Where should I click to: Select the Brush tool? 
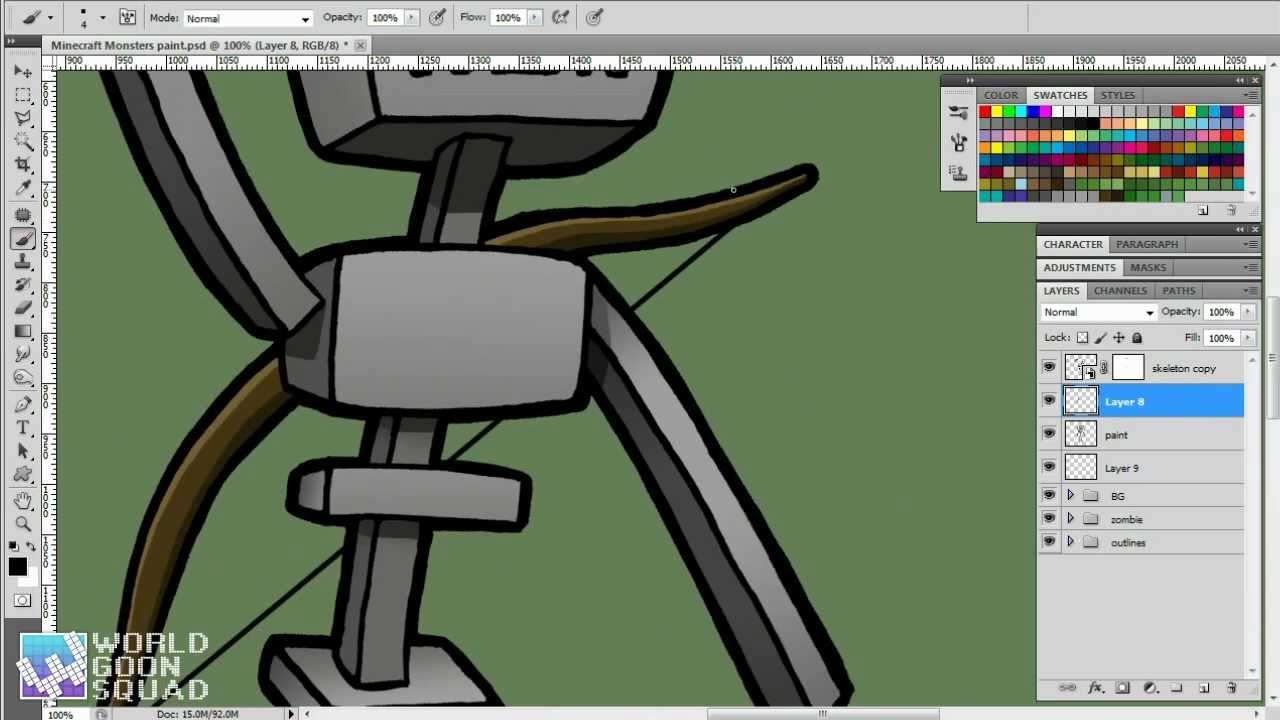[x=24, y=238]
